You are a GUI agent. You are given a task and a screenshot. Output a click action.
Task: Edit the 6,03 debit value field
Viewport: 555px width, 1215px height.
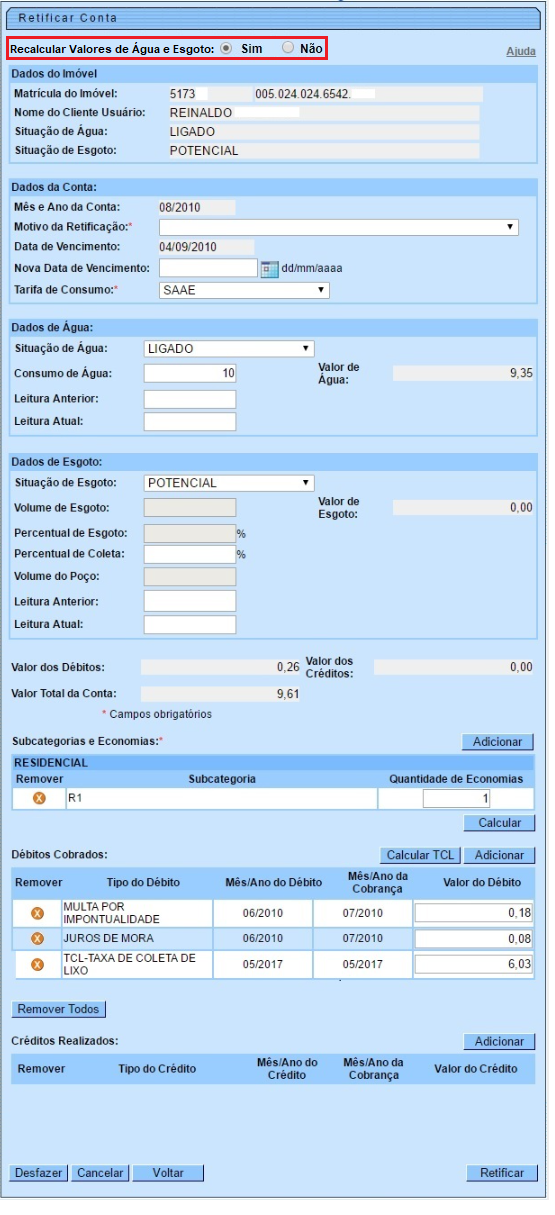pos(474,965)
